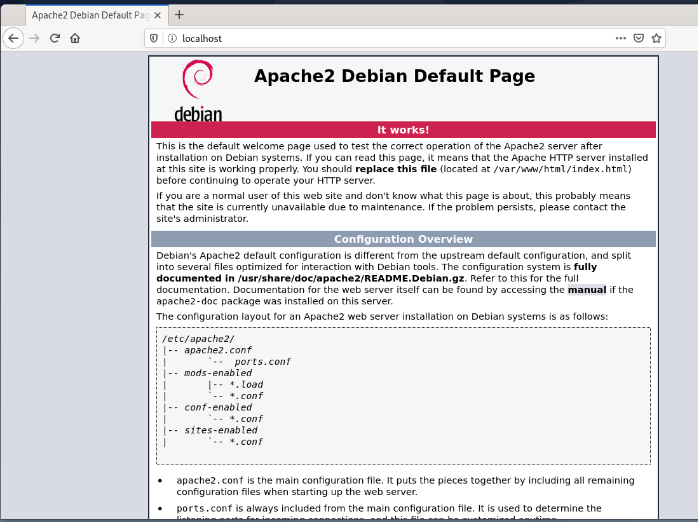
Task: Click the forward navigation arrow
Action: (x=34, y=38)
